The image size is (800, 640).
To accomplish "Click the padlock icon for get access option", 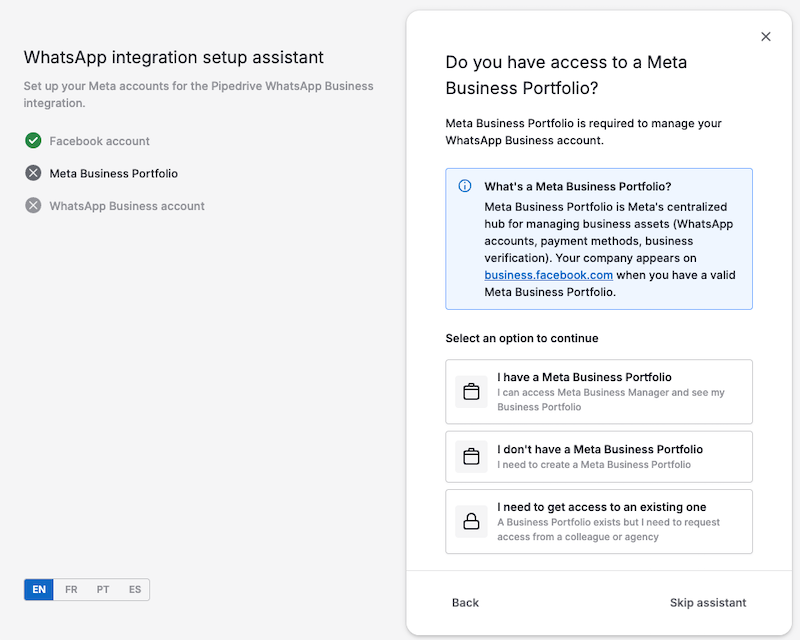I will coord(471,521).
